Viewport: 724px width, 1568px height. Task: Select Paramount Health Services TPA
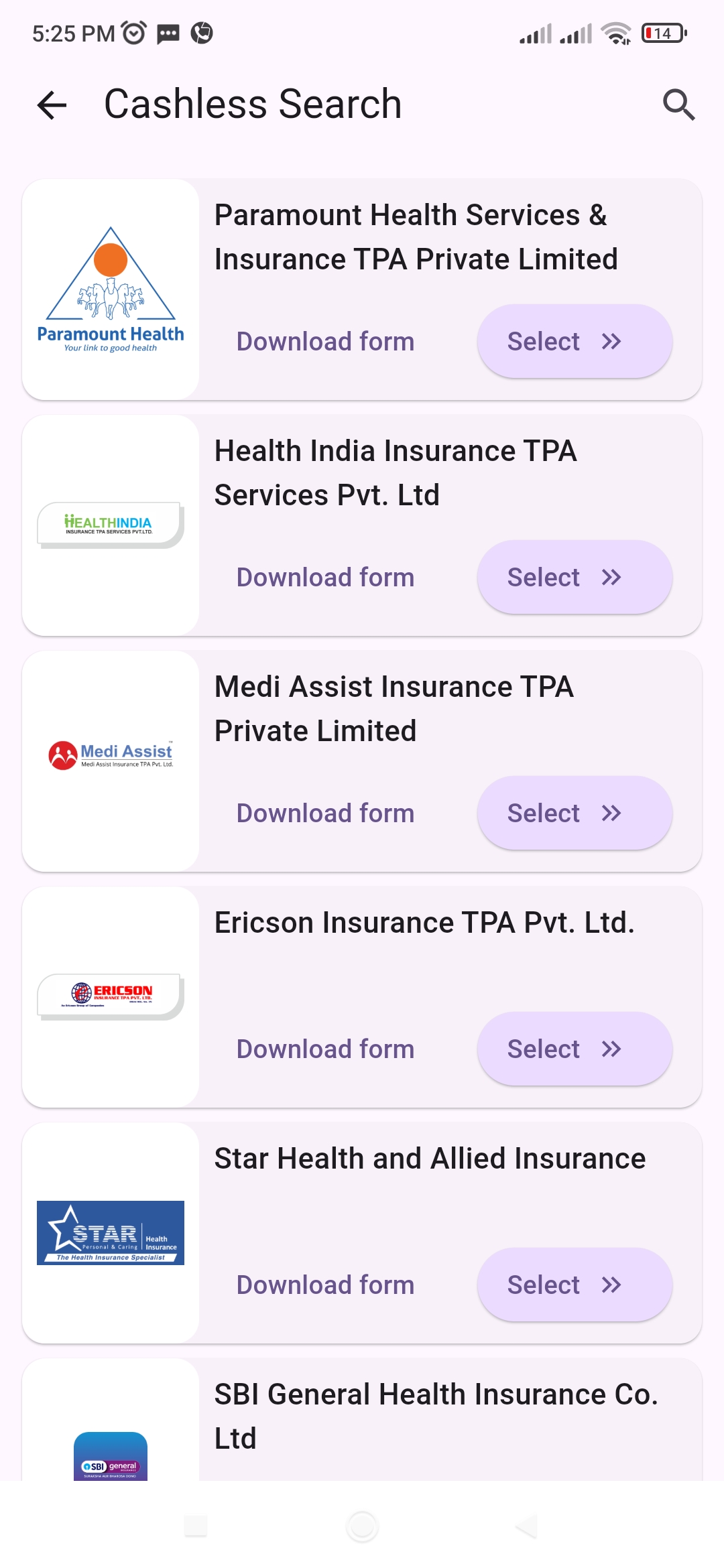coord(575,342)
